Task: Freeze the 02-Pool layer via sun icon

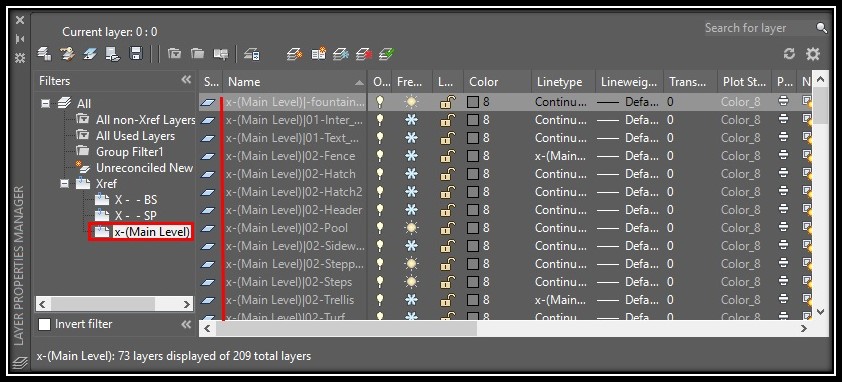Action: click(411, 228)
